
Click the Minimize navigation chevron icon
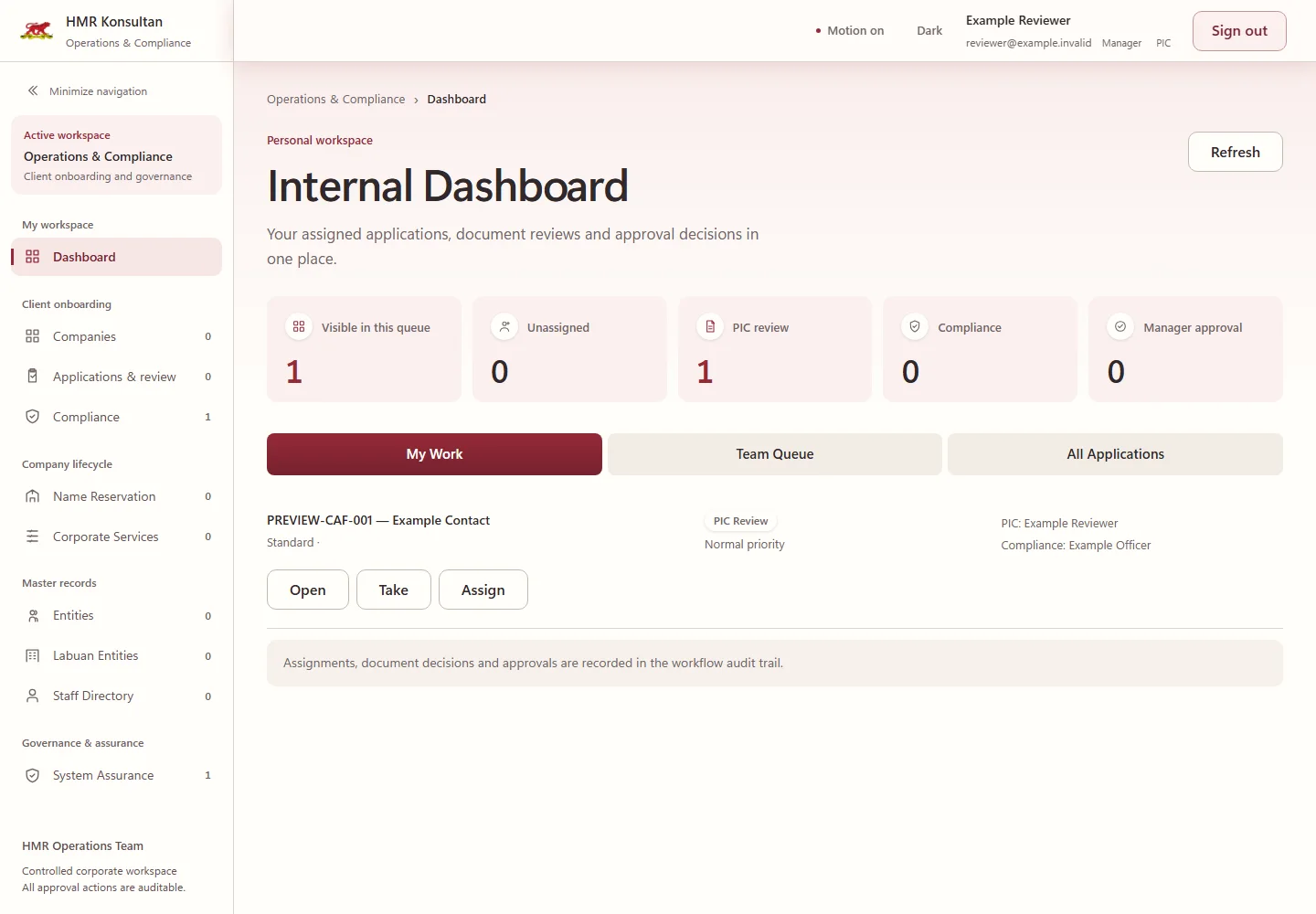[33, 90]
